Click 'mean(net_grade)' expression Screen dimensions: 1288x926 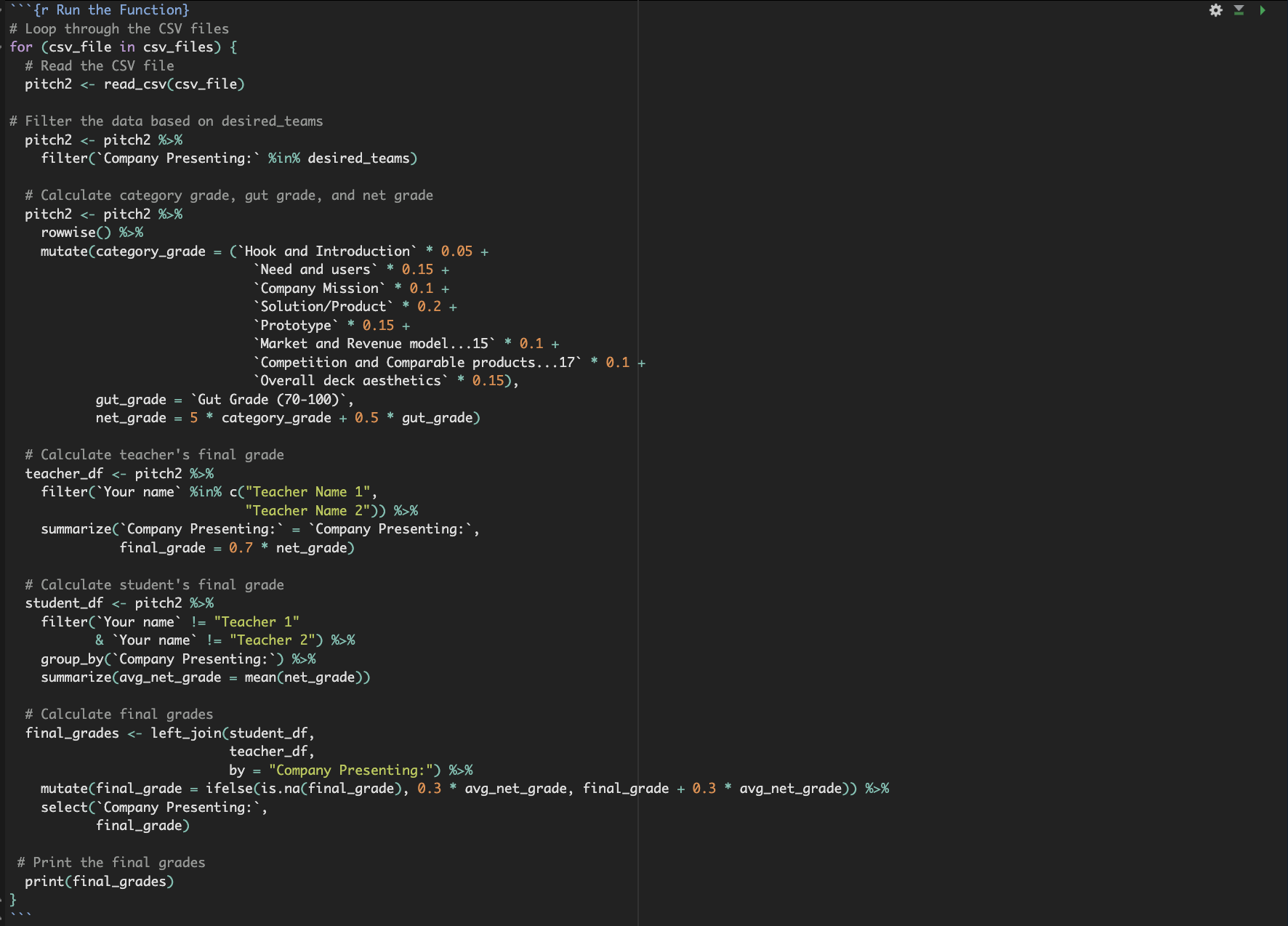[x=304, y=677]
